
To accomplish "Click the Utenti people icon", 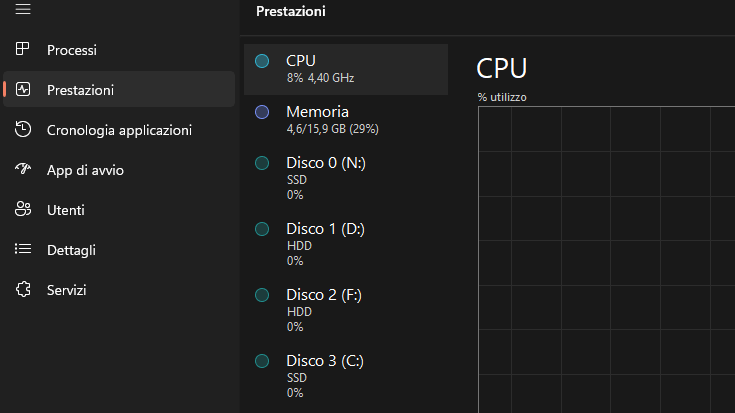I will [x=22, y=209].
